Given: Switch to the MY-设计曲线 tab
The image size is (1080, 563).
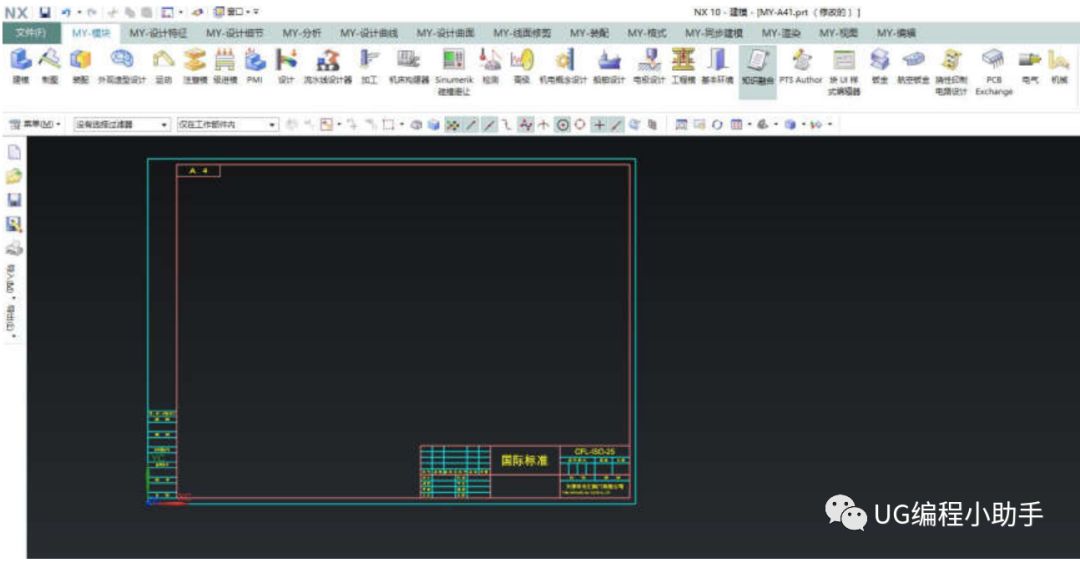Looking at the screenshot, I should (x=368, y=33).
